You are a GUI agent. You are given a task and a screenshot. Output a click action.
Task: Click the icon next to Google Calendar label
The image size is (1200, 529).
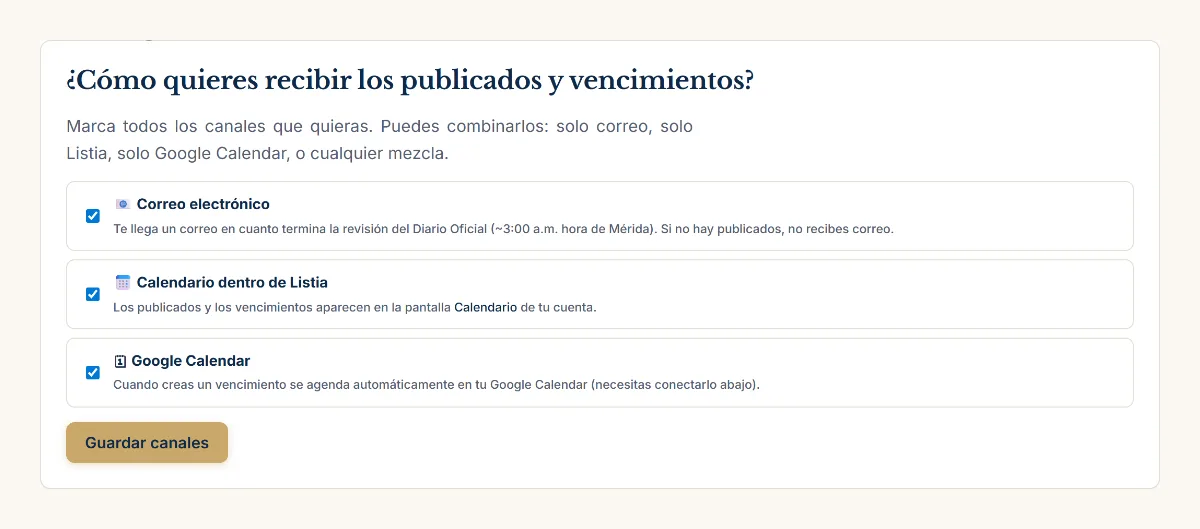pyautogui.click(x=120, y=361)
